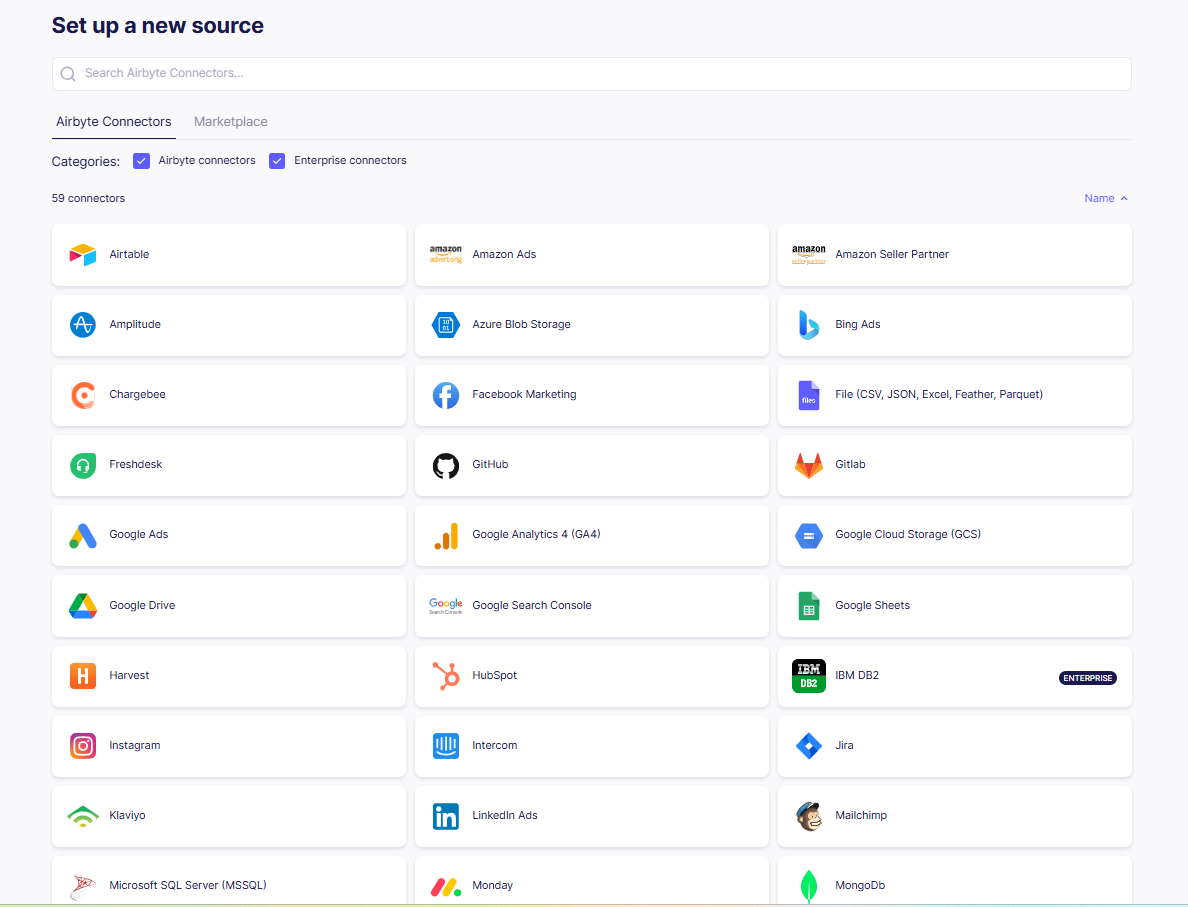Toggle the Airbyte connectors checkbox off

pyautogui.click(x=141, y=160)
